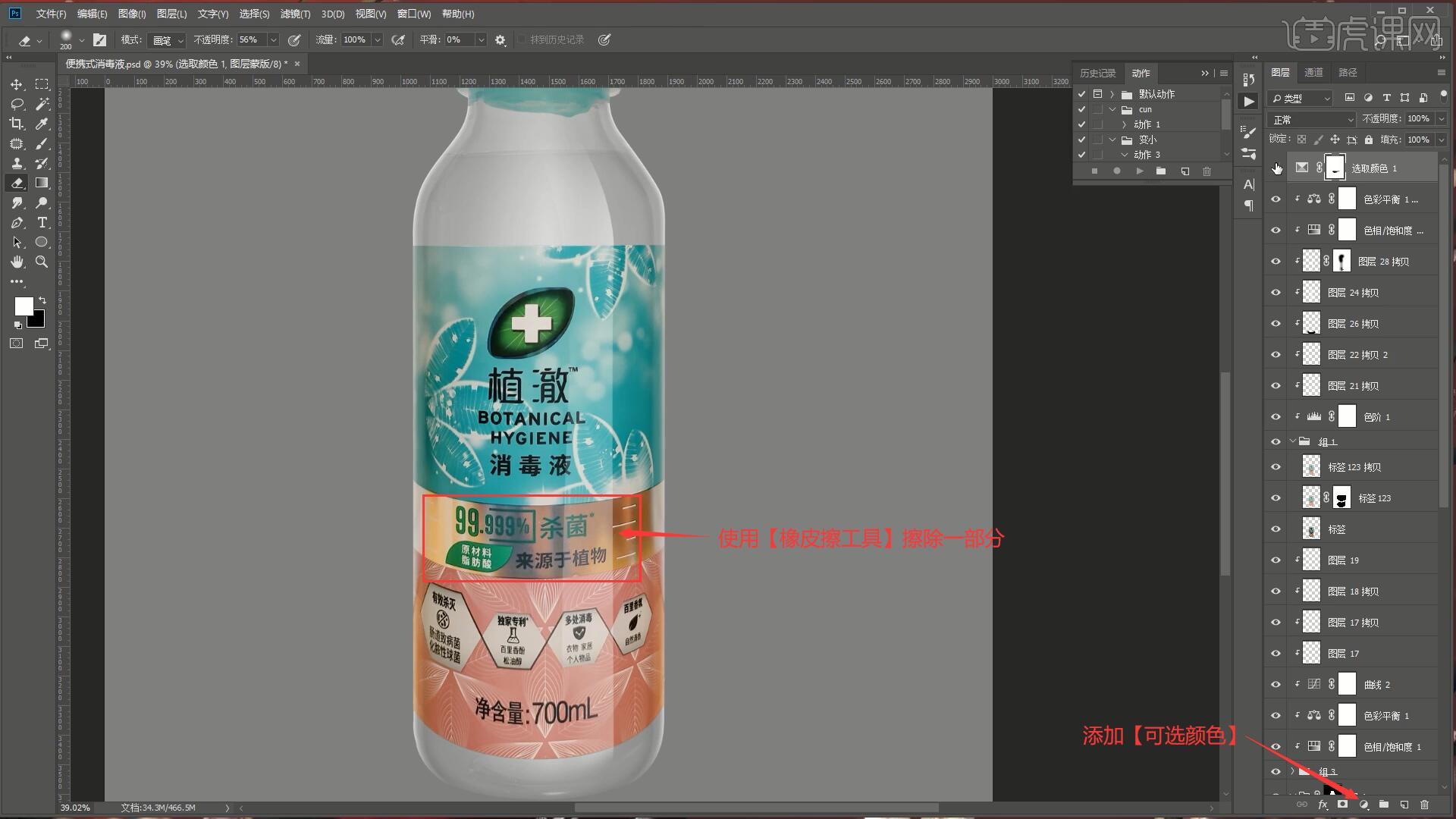Click the play action button
1456x819 pixels.
[1139, 171]
